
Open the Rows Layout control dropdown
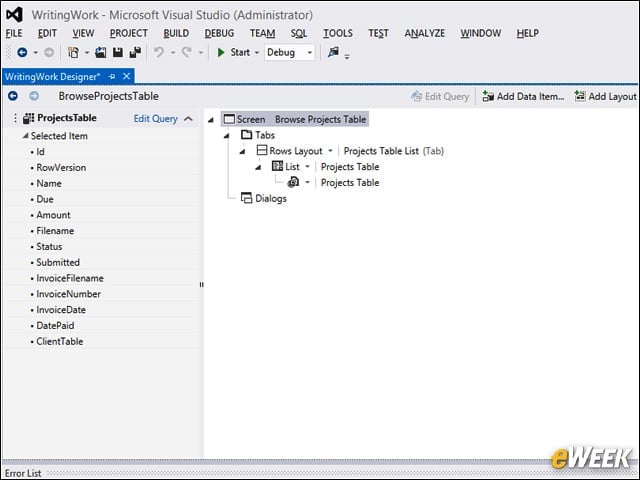330,151
